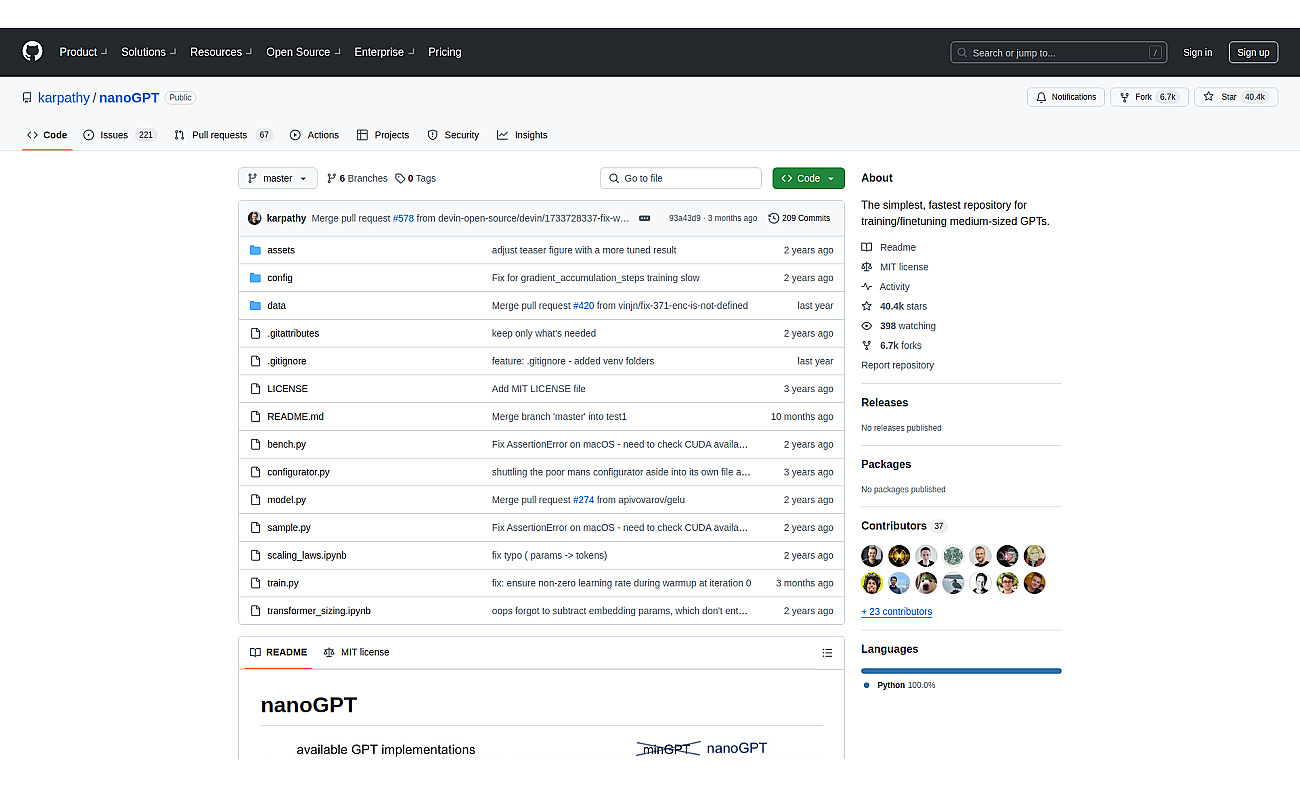Click the assets folder icon

click(x=255, y=250)
